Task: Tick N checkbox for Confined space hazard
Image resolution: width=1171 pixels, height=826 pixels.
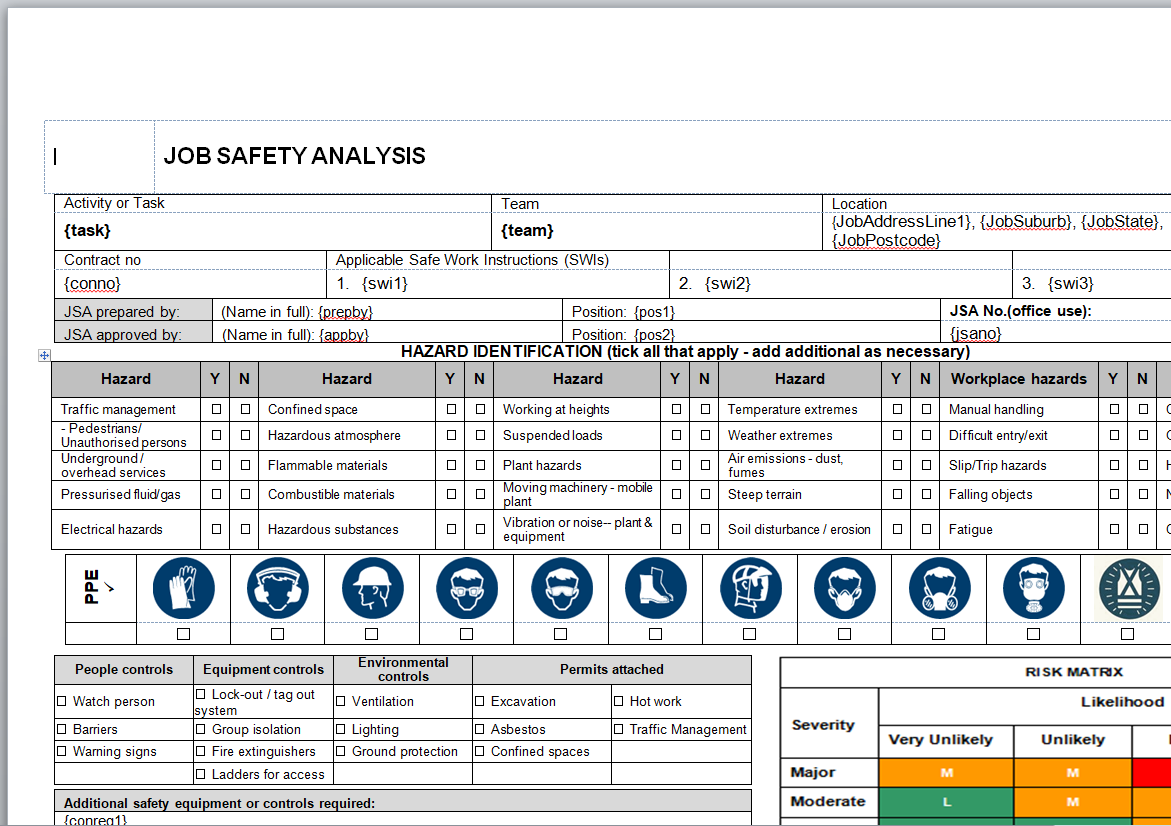Action: click(x=481, y=409)
